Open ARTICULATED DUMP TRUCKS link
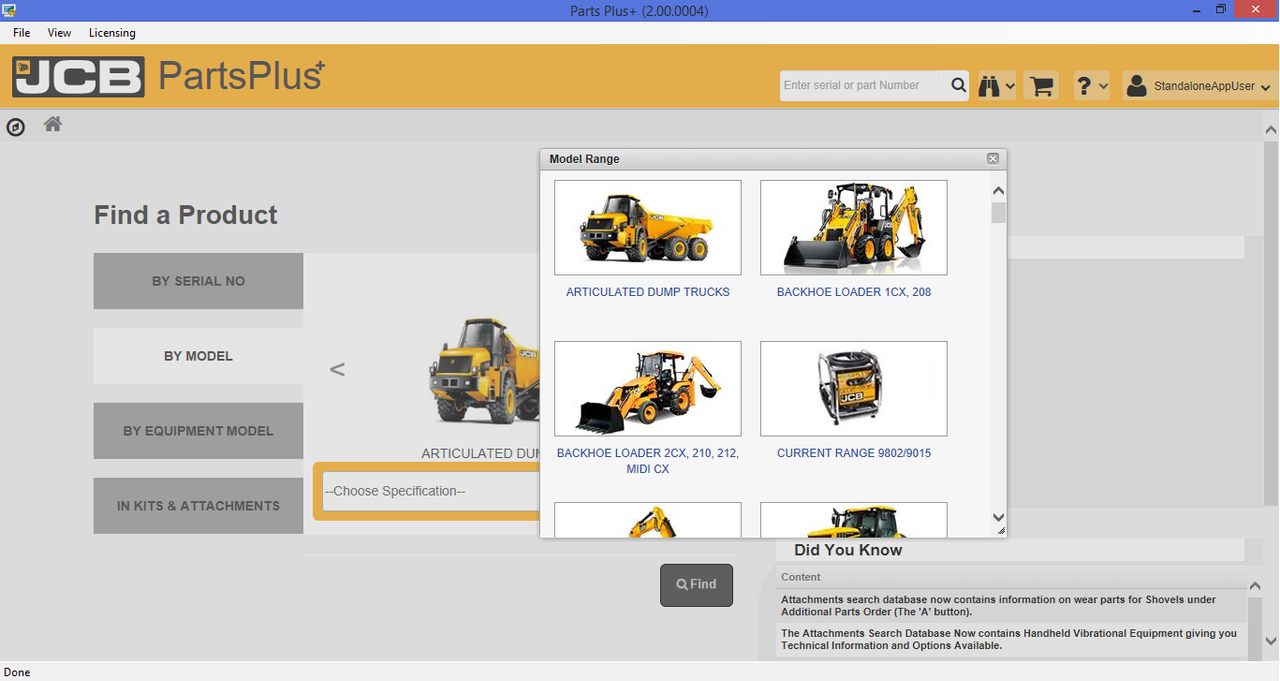This screenshot has width=1280, height=681. pyautogui.click(x=648, y=292)
